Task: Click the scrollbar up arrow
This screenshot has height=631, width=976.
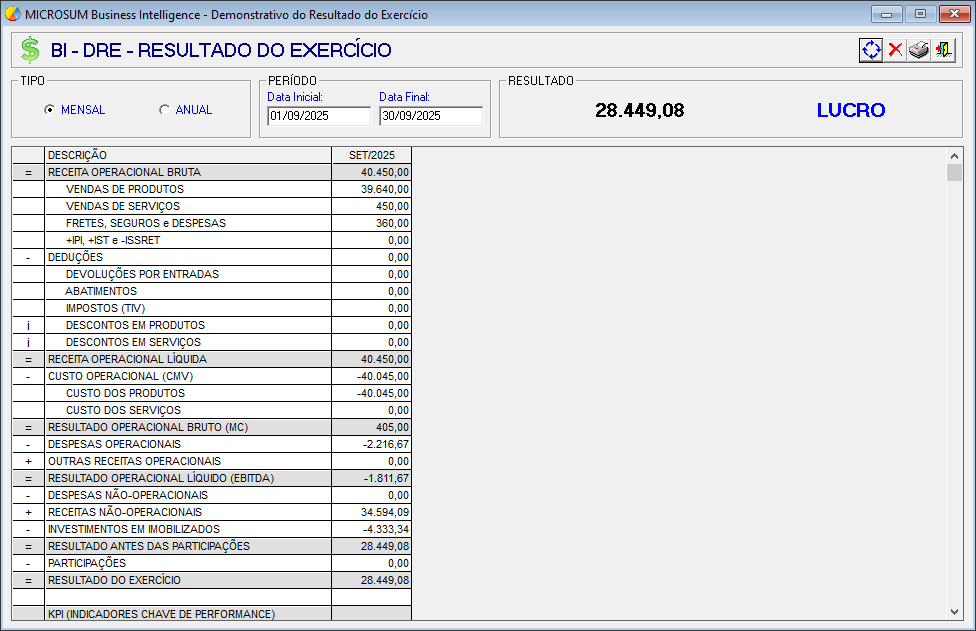Action: (954, 156)
